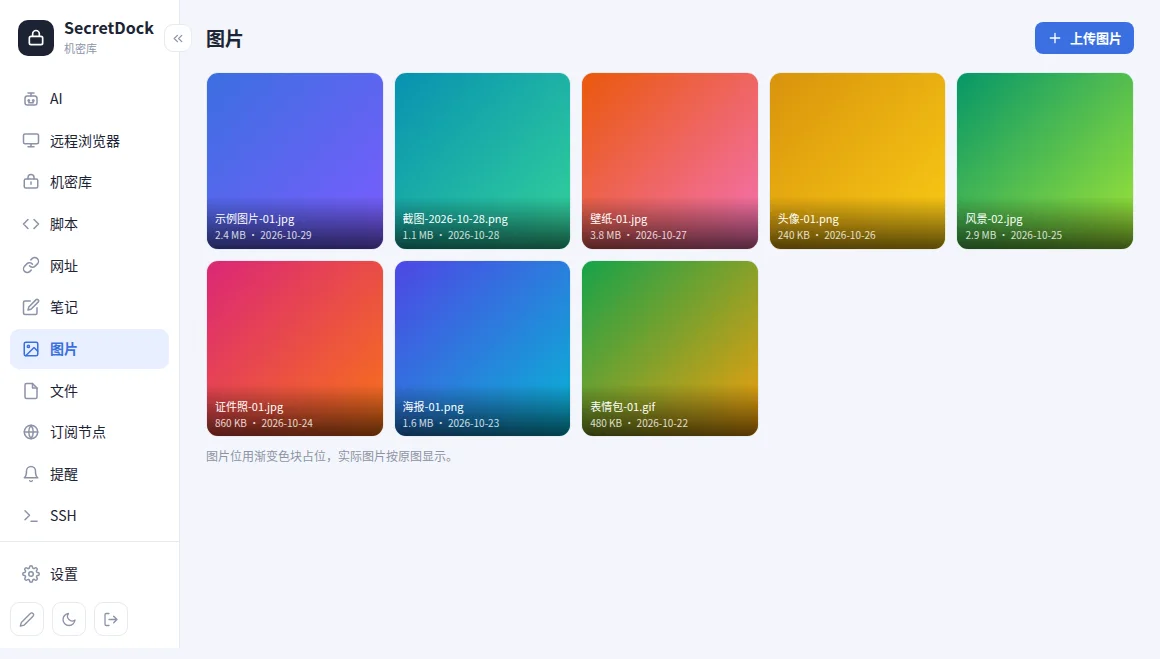The height and width of the screenshot is (659, 1160).
Task: Log out using the exit icon
Action: point(111,619)
